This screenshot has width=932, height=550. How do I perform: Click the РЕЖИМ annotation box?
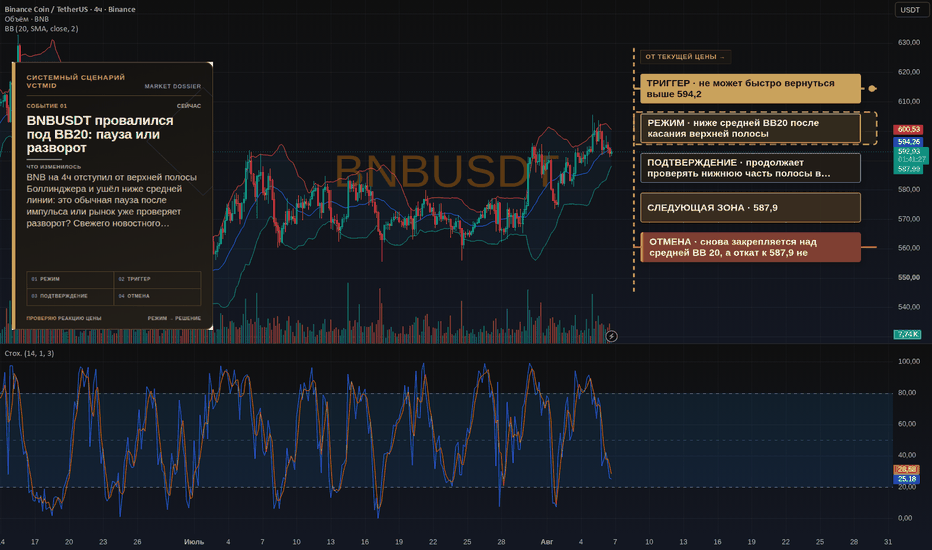coord(750,128)
